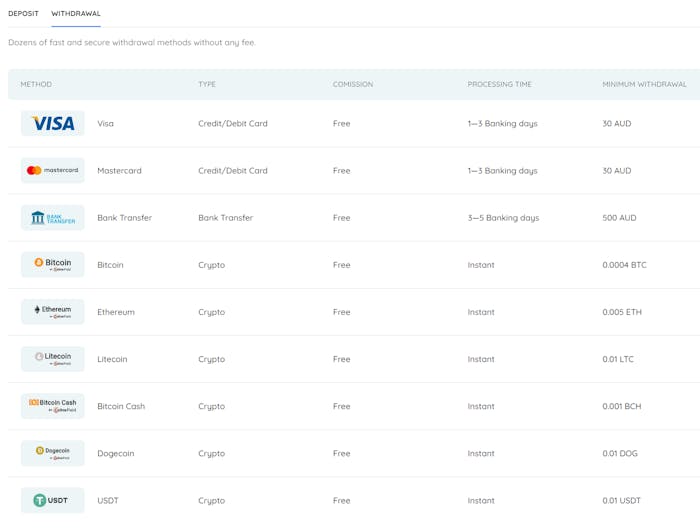Select the Dogecoin logo icon

coord(53,453)
